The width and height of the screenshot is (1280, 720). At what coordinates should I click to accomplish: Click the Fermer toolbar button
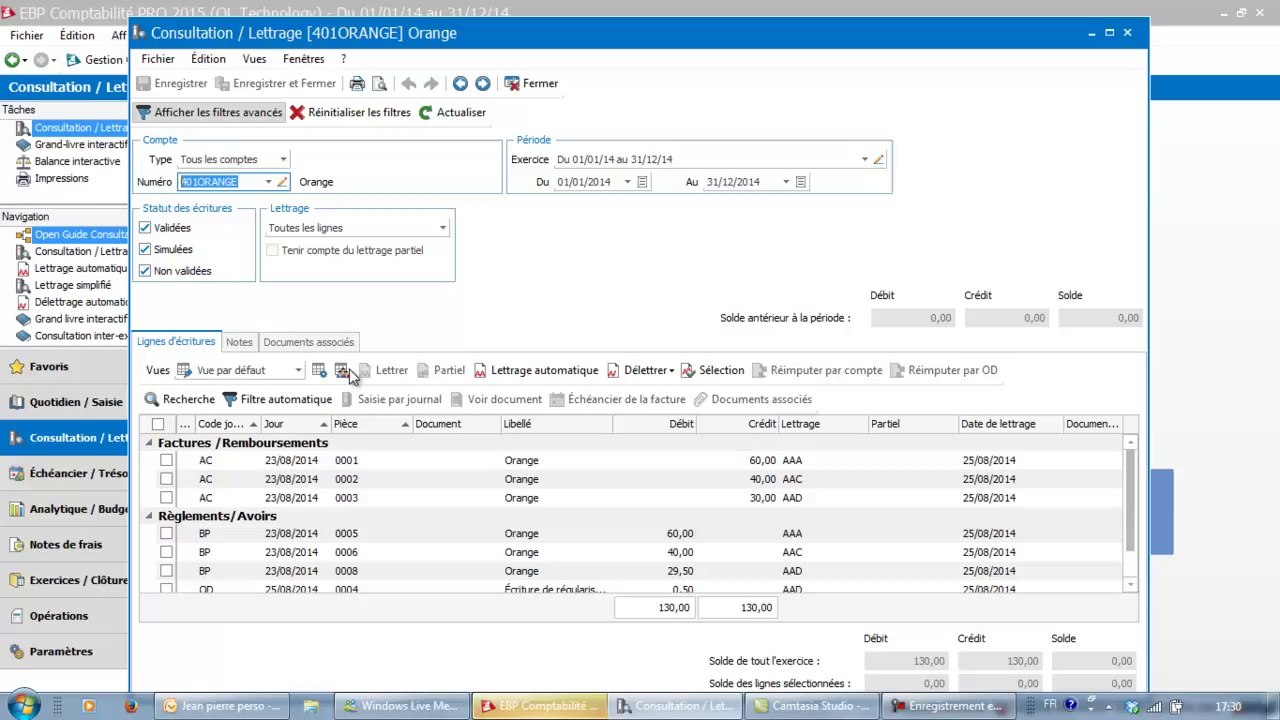pyautogui.click(x=531, y=84)
